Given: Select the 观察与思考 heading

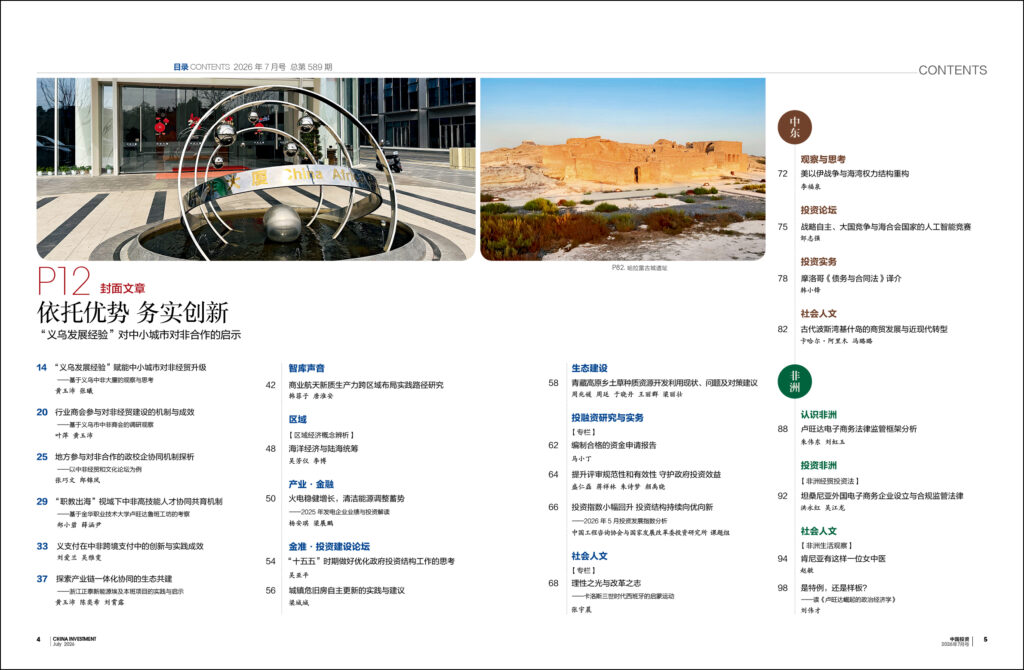Looking at the screenshot, I should (x=823, y=159).
